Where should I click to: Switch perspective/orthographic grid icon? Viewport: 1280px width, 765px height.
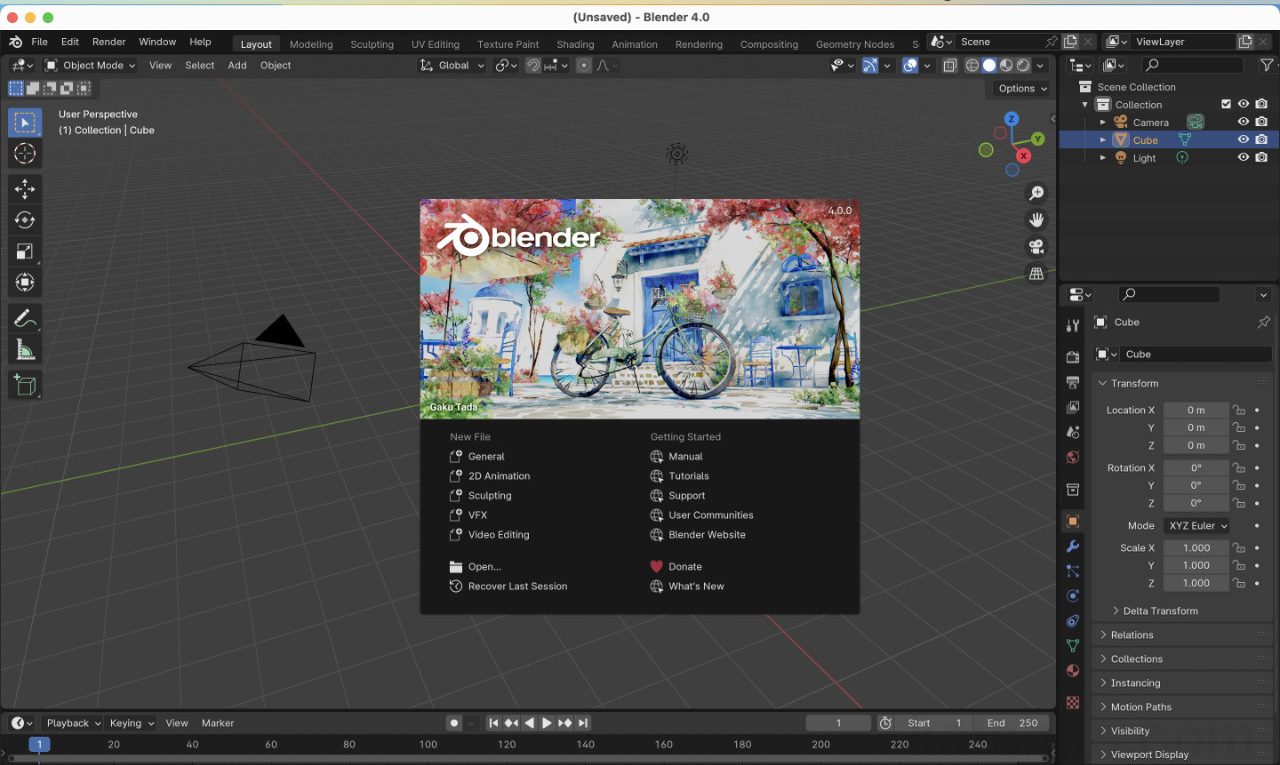(1037, 274)
